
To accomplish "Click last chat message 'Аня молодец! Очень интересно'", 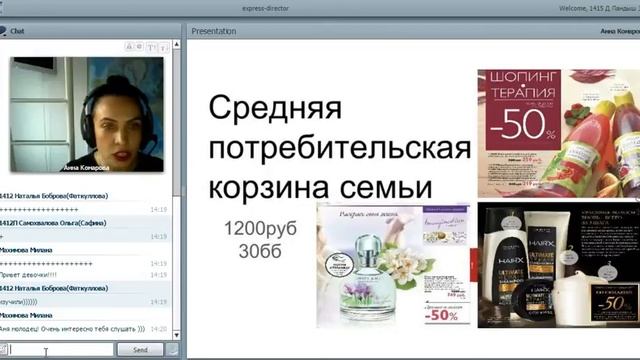I will tap(72, 329).
